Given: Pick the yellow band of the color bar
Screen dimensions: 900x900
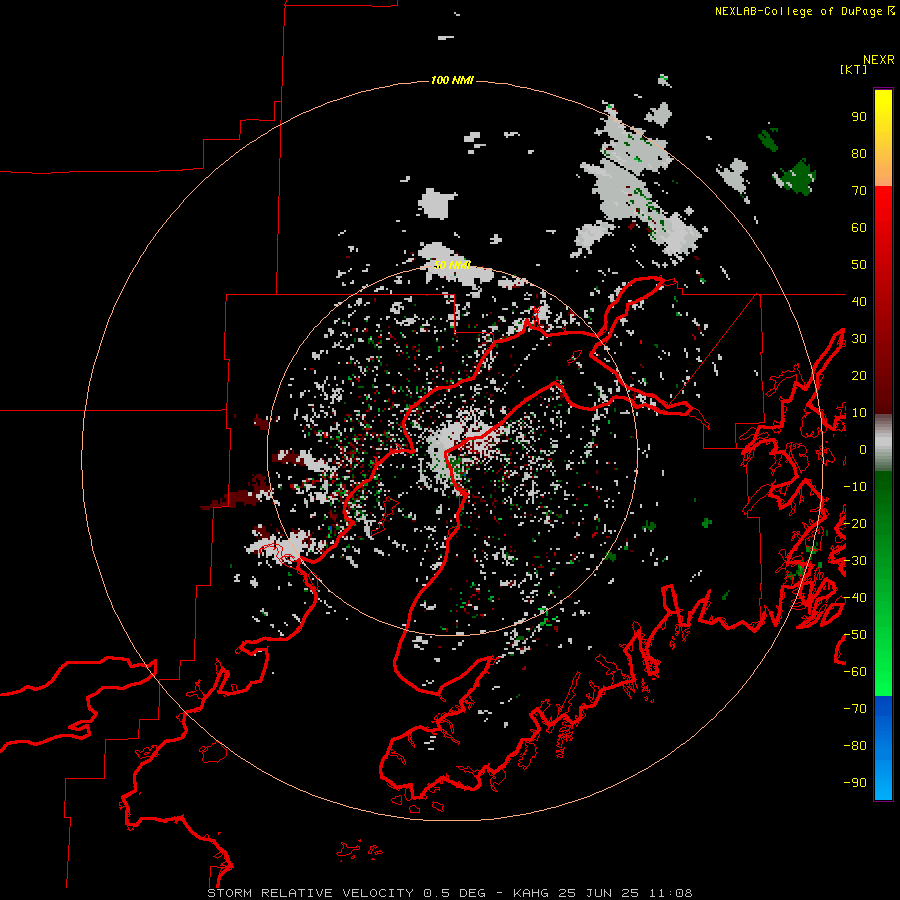Looking at the screenshot, I should point(883,138).
